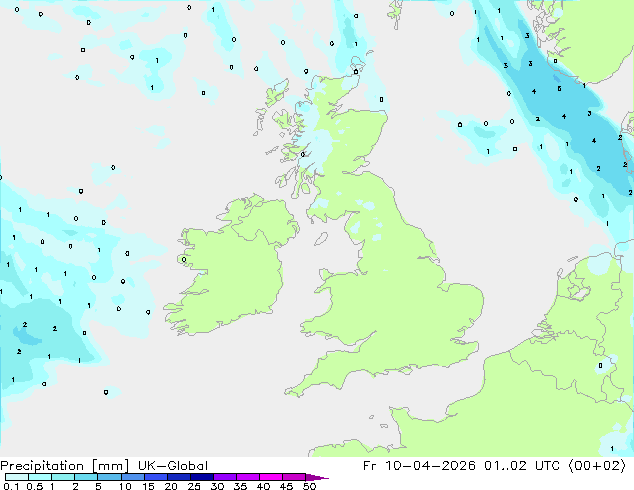This screenshot has width=634, height=490.
Task: Click the '25' legend scale label
Action: [194, 486]
